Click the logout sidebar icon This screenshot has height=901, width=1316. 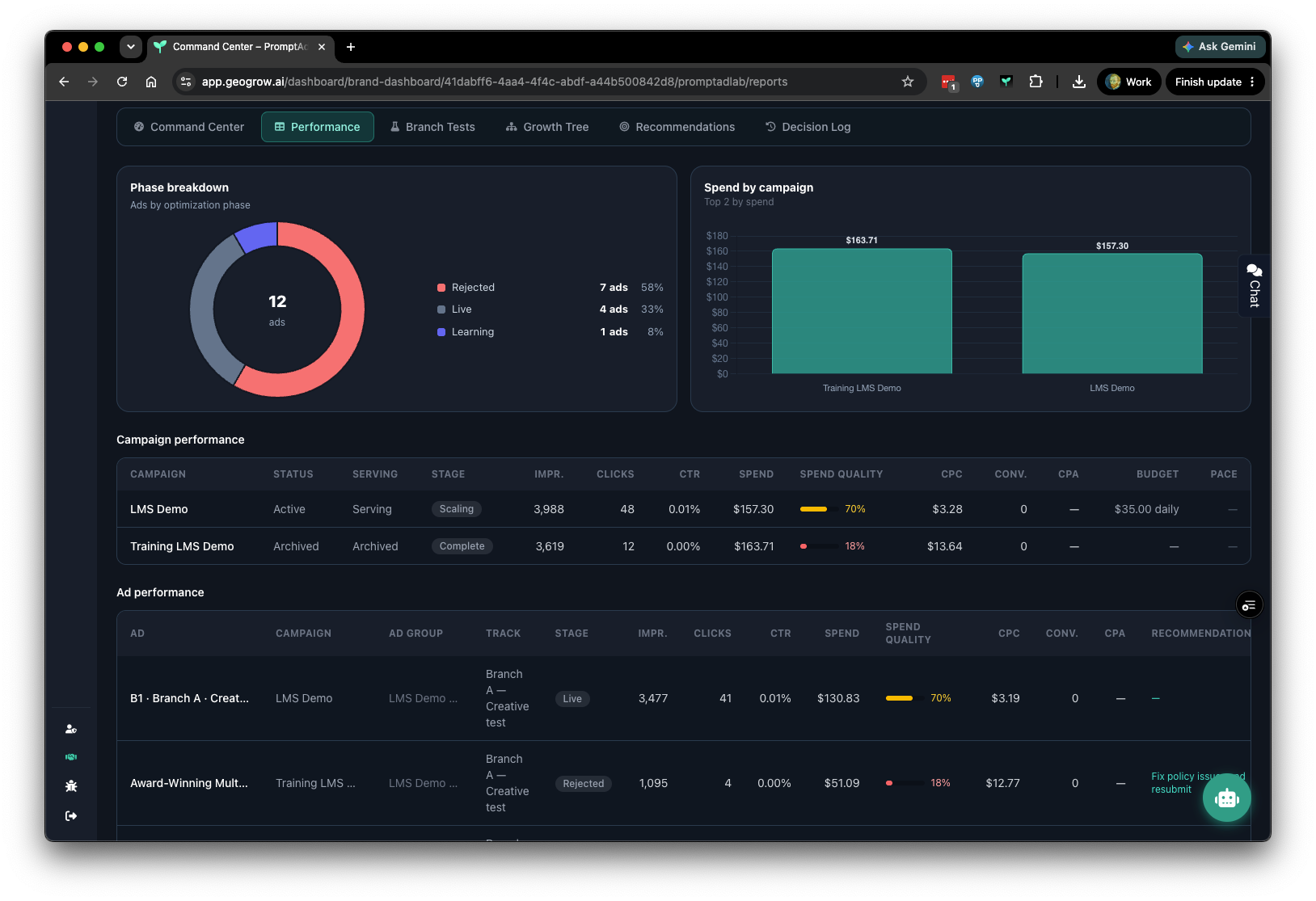(x=71, y=816)
